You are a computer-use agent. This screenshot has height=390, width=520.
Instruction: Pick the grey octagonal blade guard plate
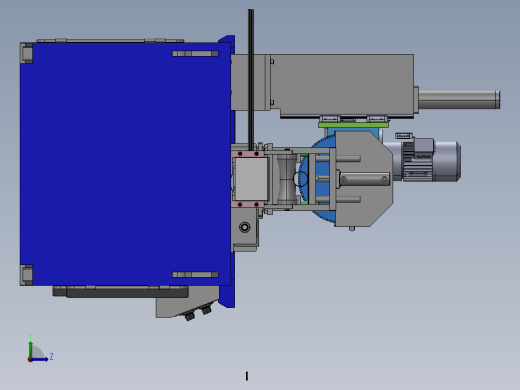click(x=364, y=179)
